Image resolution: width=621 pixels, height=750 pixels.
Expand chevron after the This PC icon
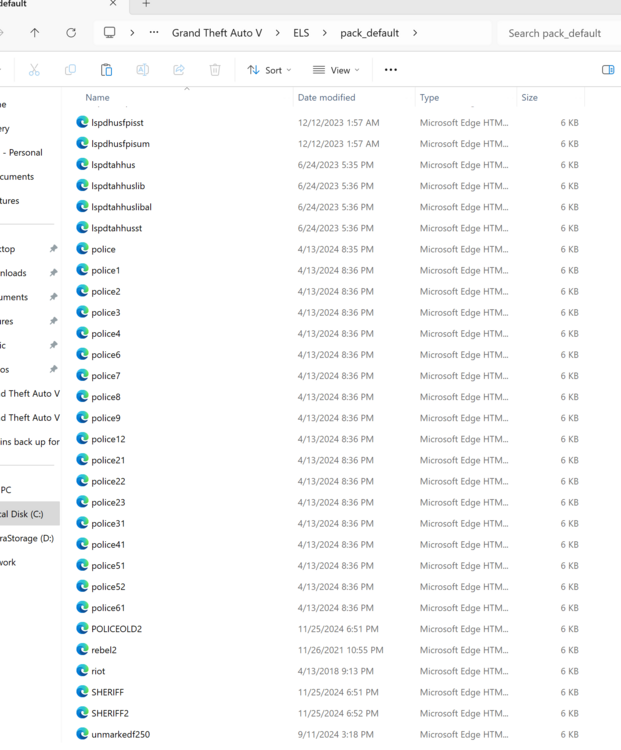(132, 33)
